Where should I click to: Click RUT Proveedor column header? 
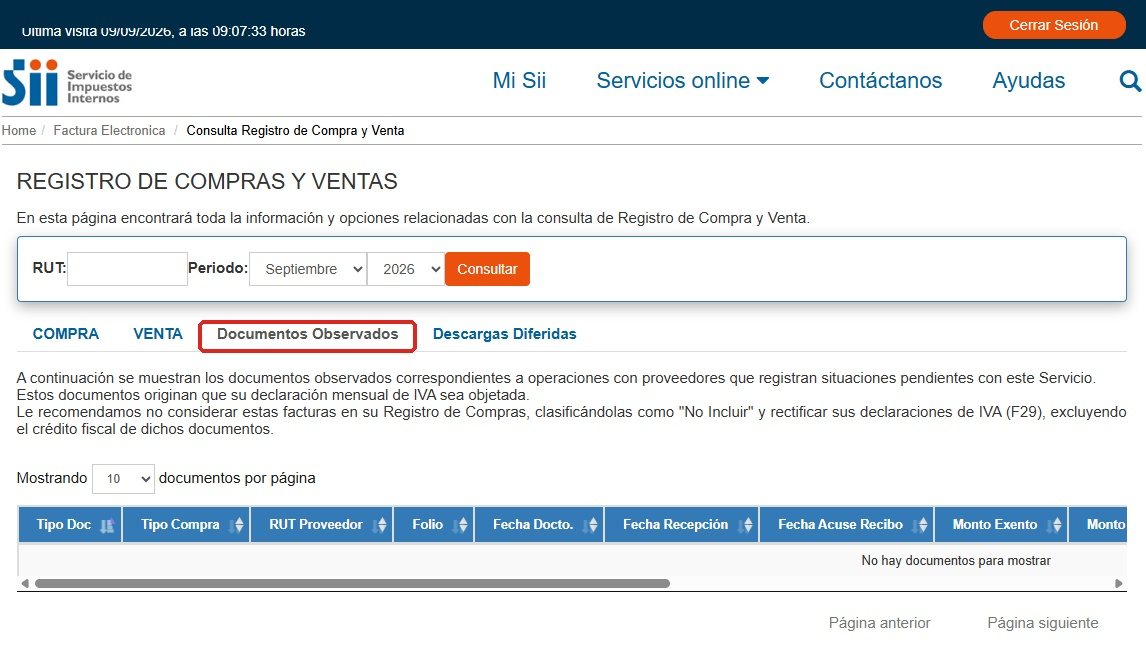click(x=322, y=524)
